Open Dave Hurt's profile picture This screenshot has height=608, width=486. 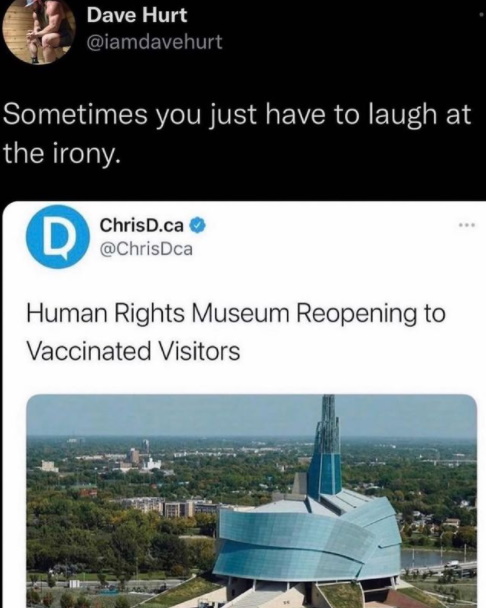pos(39,30)
